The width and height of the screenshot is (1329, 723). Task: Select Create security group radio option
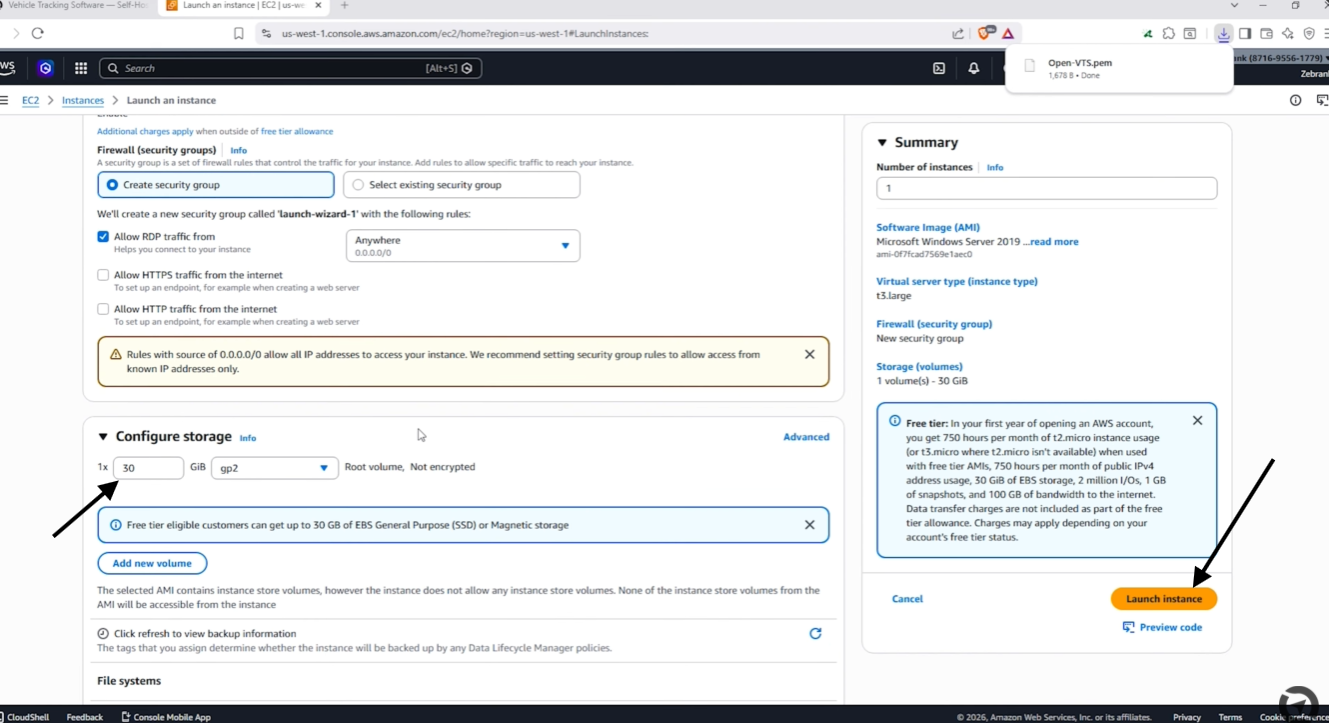[x=216, y=185]
